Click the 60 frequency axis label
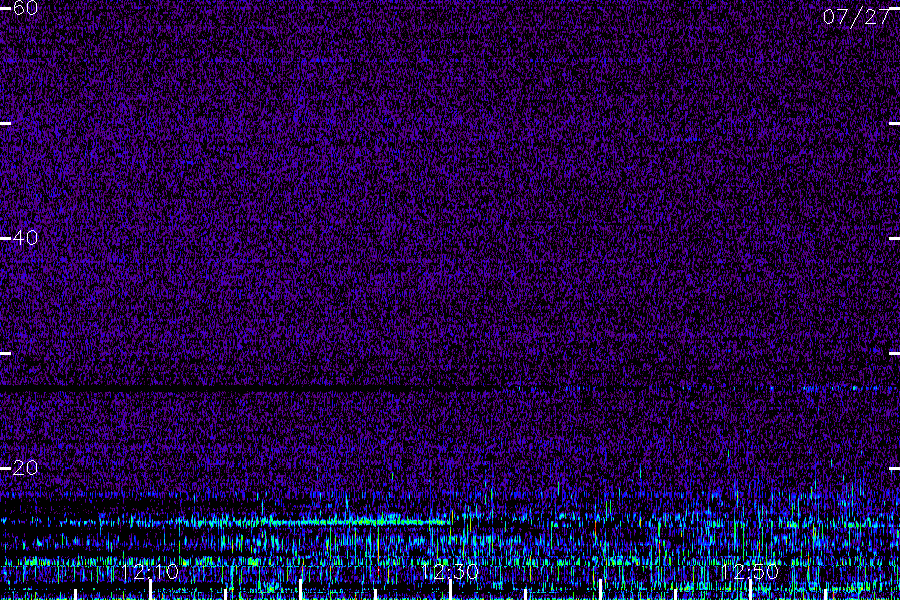This screenshot has height=600, width=900. 25,8
